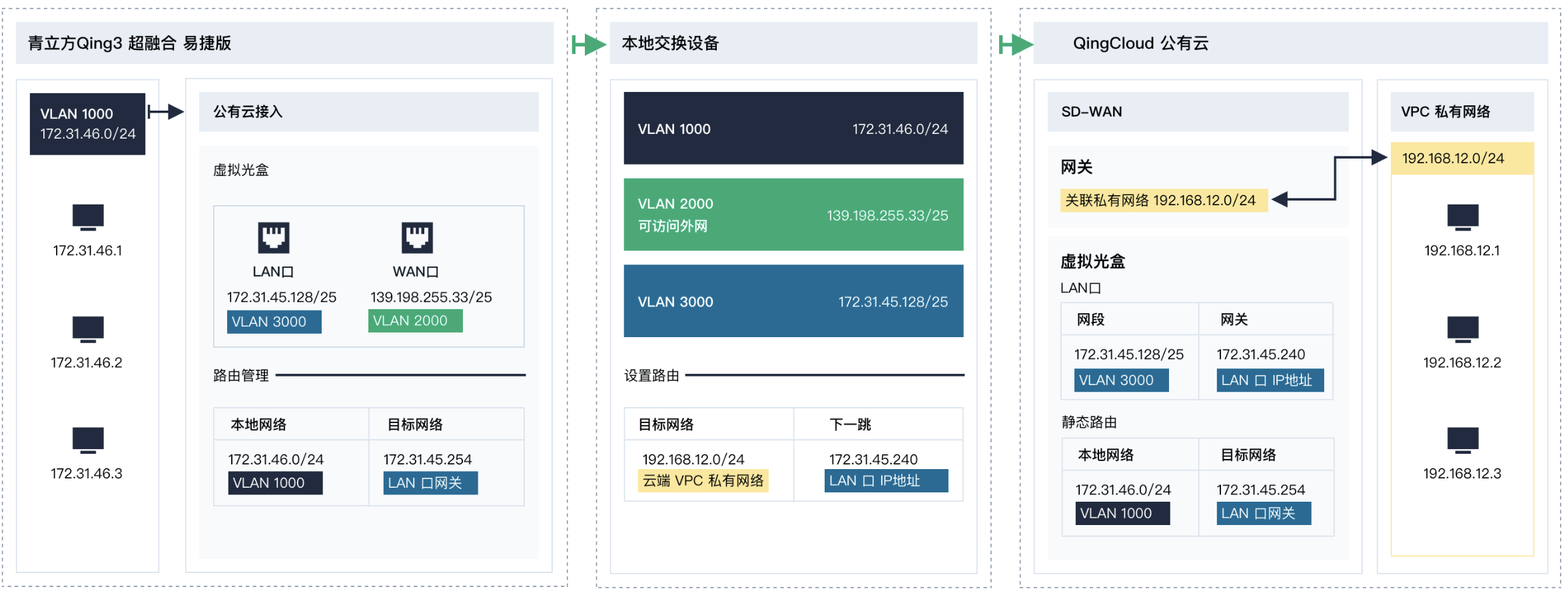Click VLAN 1000 tag in 路由管理 table
This screenshot has width=1568, height=593.
pos(275,483)
